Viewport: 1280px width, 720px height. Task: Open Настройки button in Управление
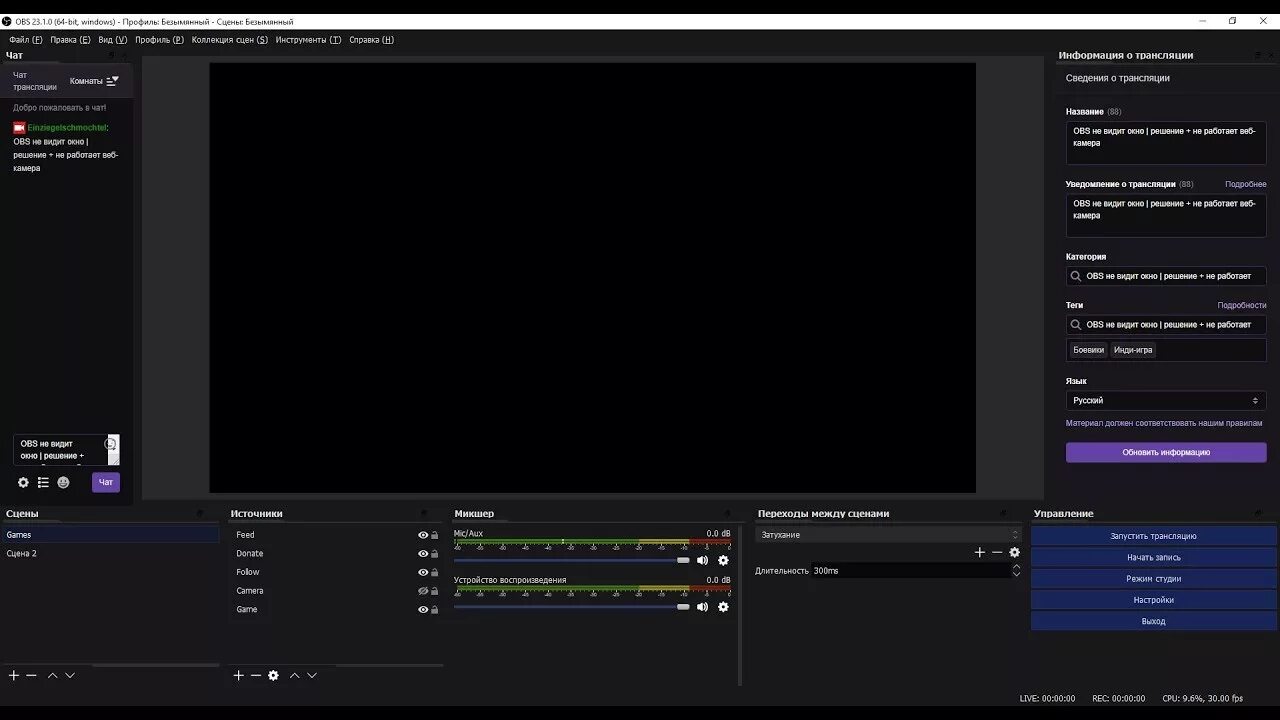pos(1153,600)
